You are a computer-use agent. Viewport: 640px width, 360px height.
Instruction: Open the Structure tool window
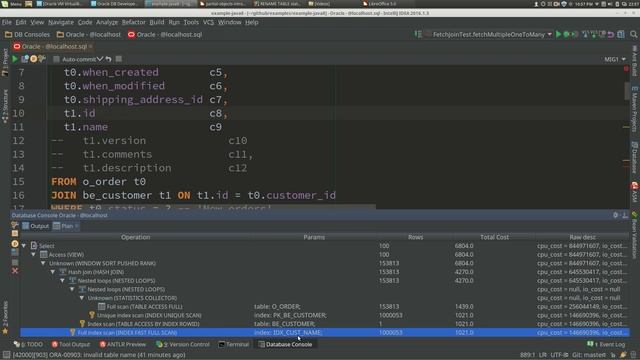(5, 106)
